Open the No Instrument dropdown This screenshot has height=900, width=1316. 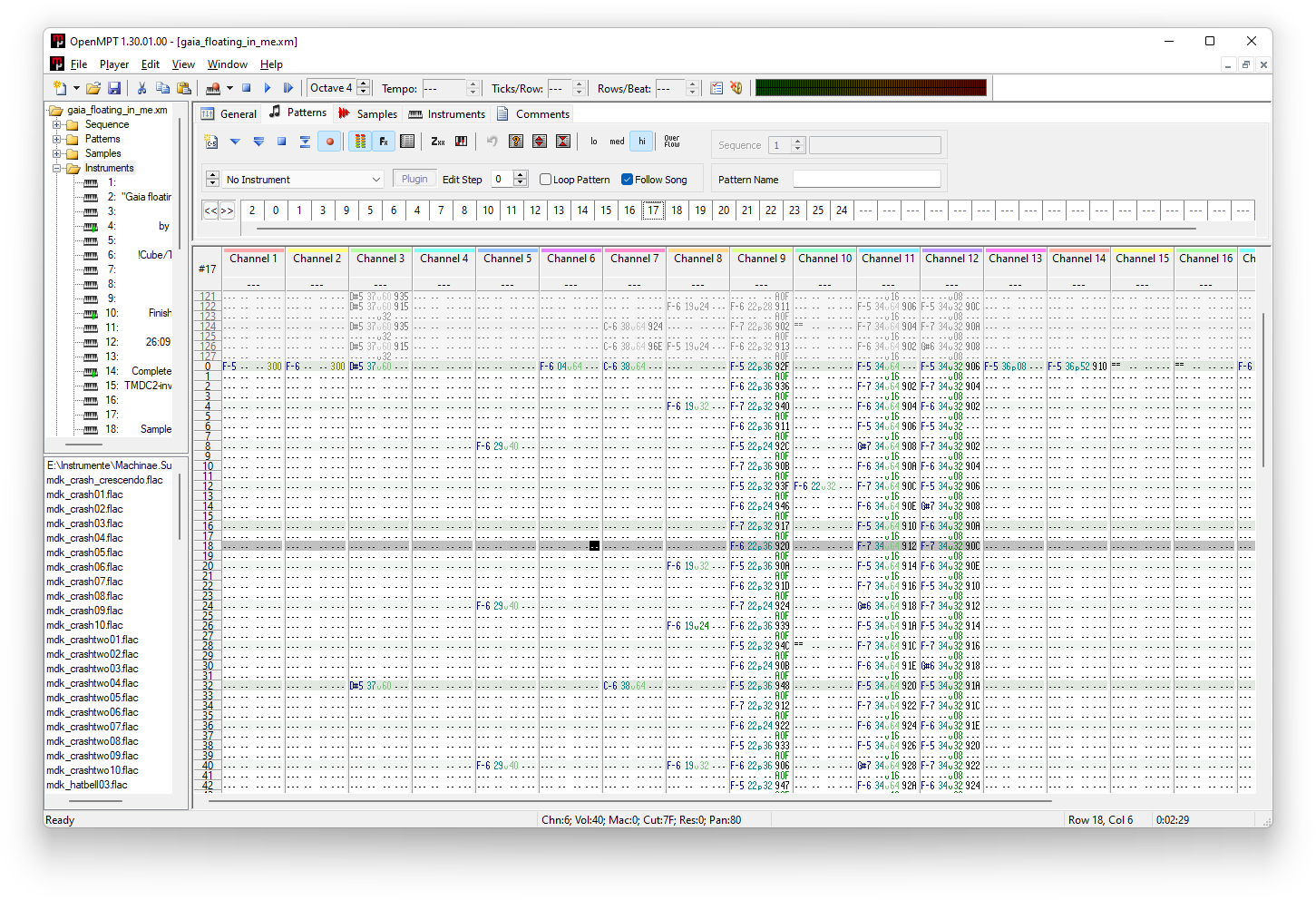tap(304, 180)
